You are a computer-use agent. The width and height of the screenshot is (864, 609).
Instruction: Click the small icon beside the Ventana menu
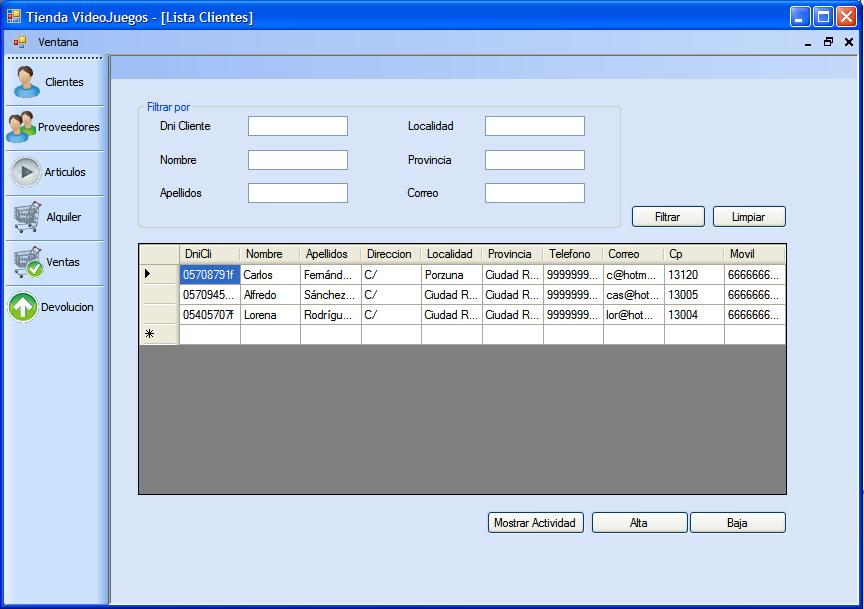[x=20, y=42]
